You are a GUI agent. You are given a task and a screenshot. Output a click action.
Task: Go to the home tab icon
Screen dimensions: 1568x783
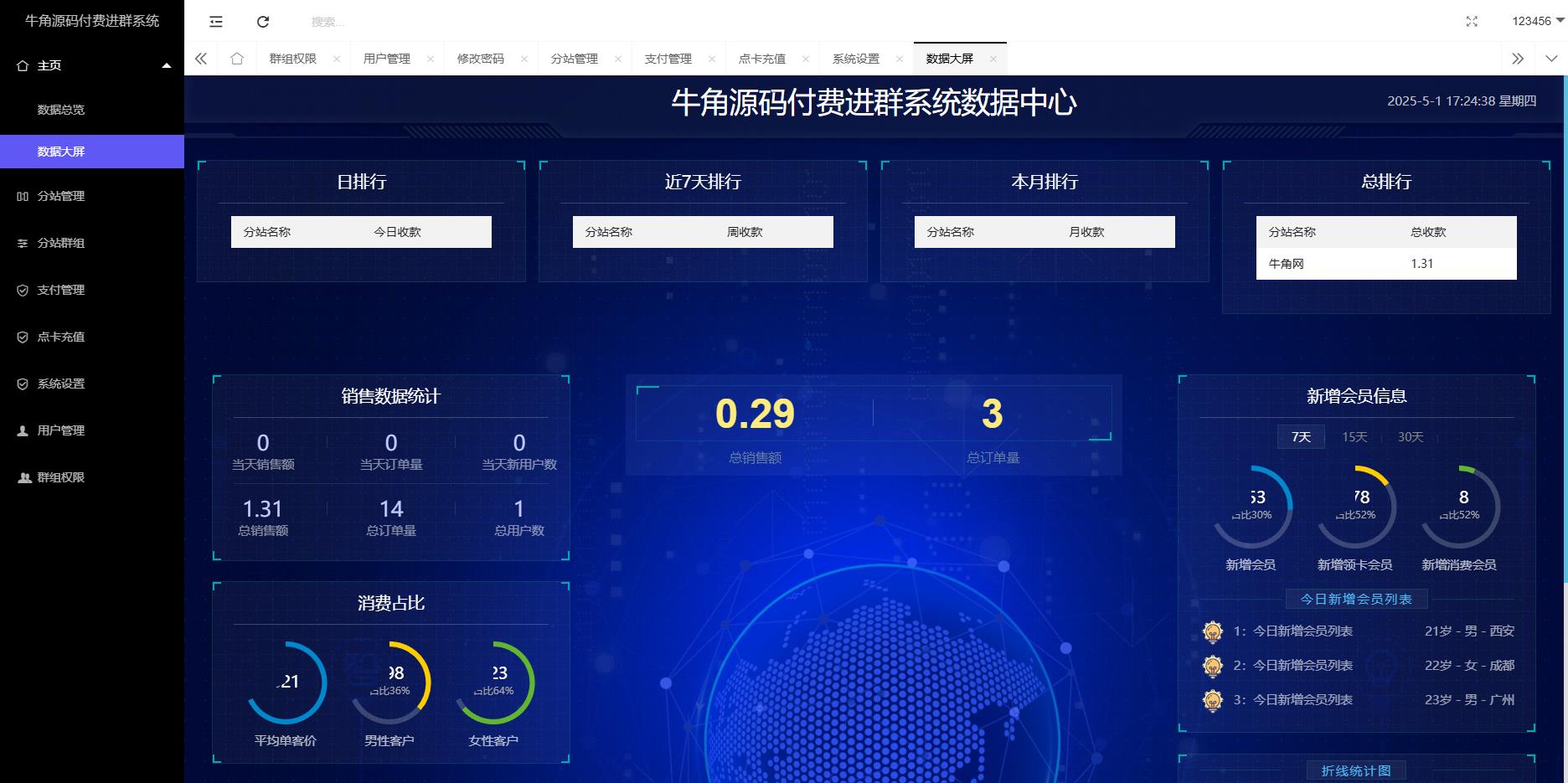(x=237, y=59)
